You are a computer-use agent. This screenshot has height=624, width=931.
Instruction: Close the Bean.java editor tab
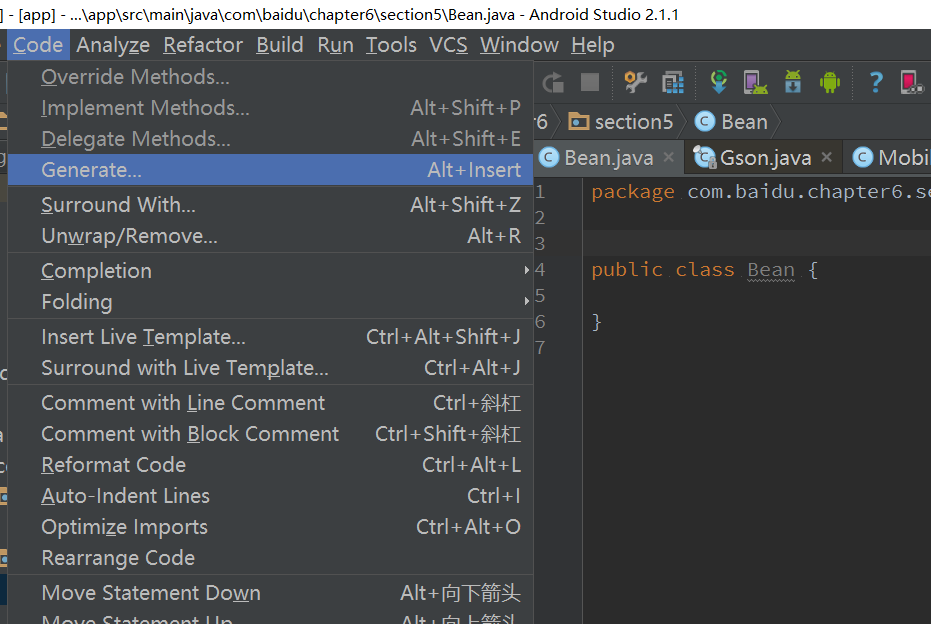tap(671, 157)
